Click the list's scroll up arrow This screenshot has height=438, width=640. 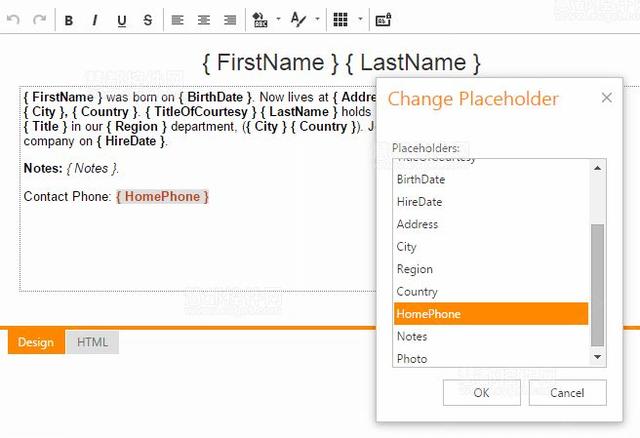pyautogui.click(x=598, y=168)
